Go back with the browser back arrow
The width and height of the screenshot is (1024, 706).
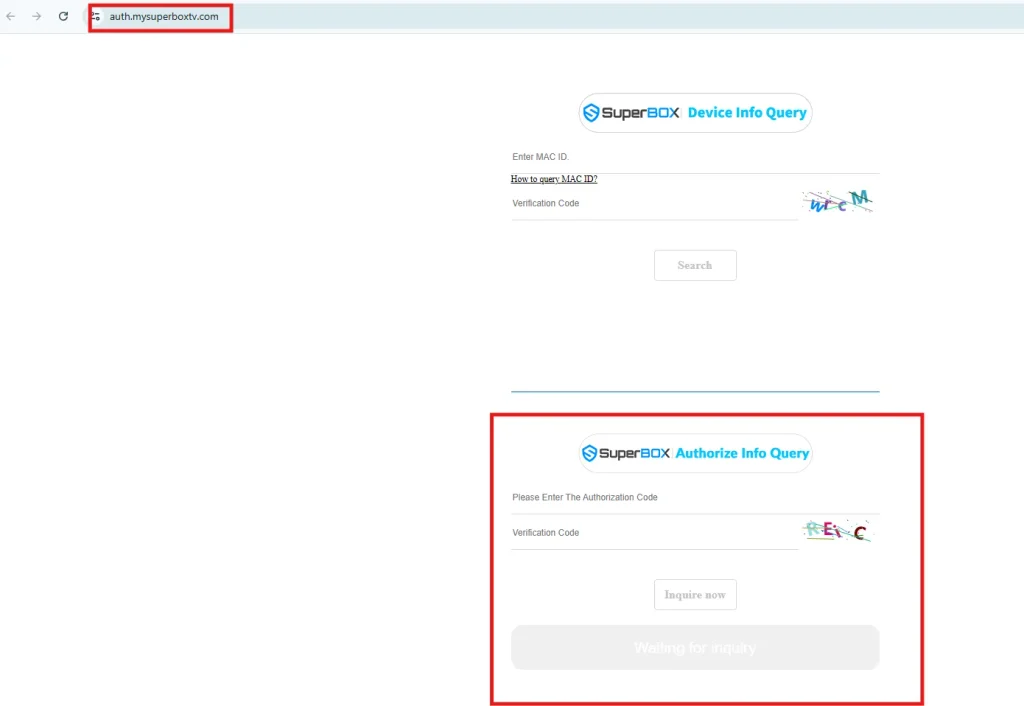pos(10,16)
